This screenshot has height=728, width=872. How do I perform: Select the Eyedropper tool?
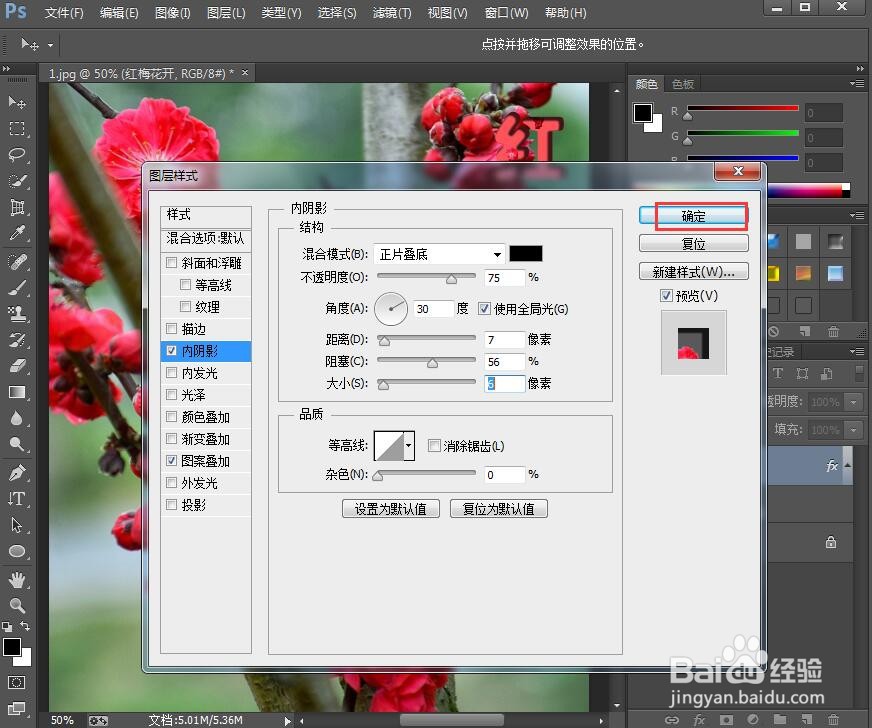17,233
